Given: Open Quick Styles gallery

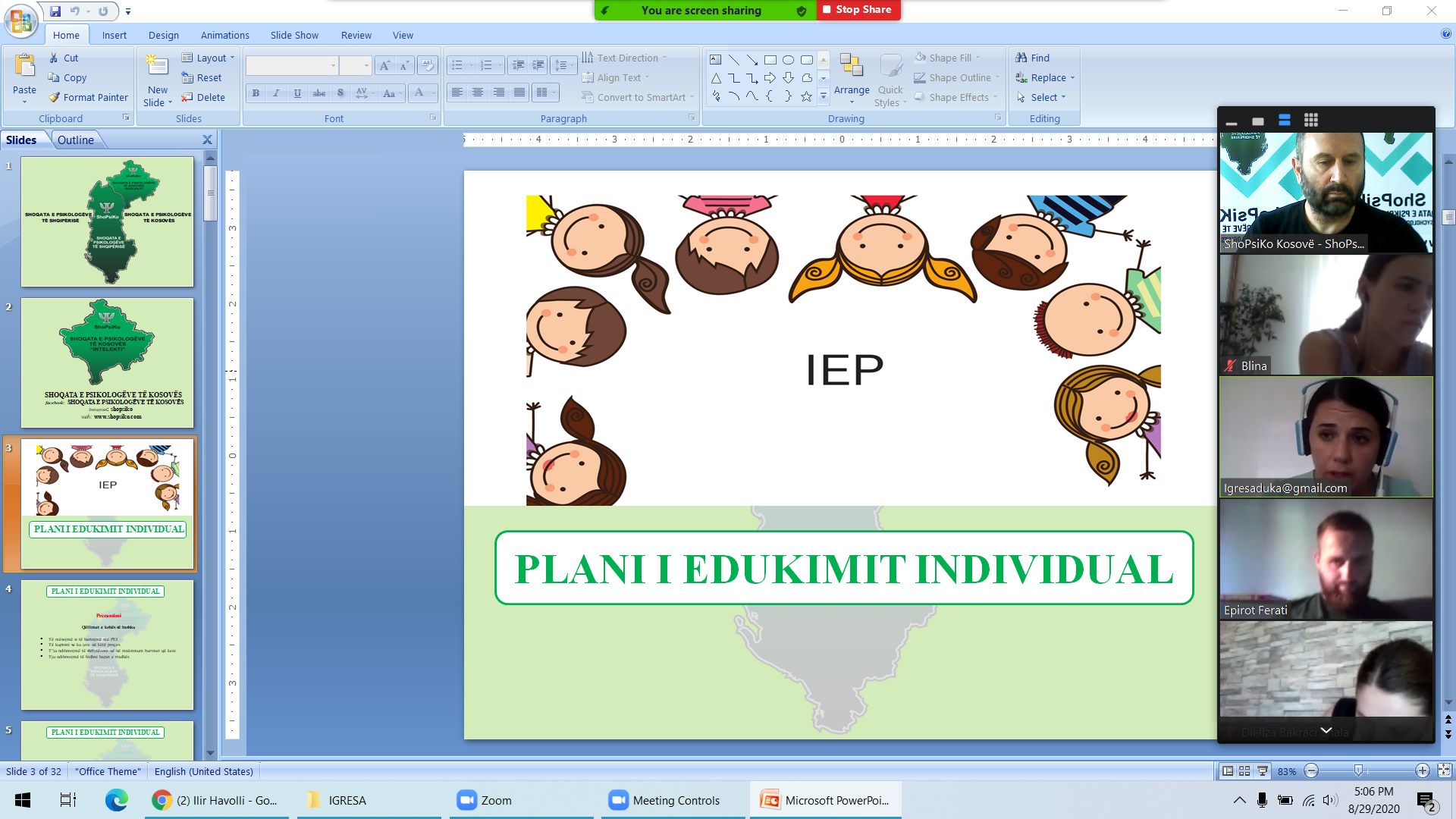Looking at the screenshot, I should coord(890,80).
